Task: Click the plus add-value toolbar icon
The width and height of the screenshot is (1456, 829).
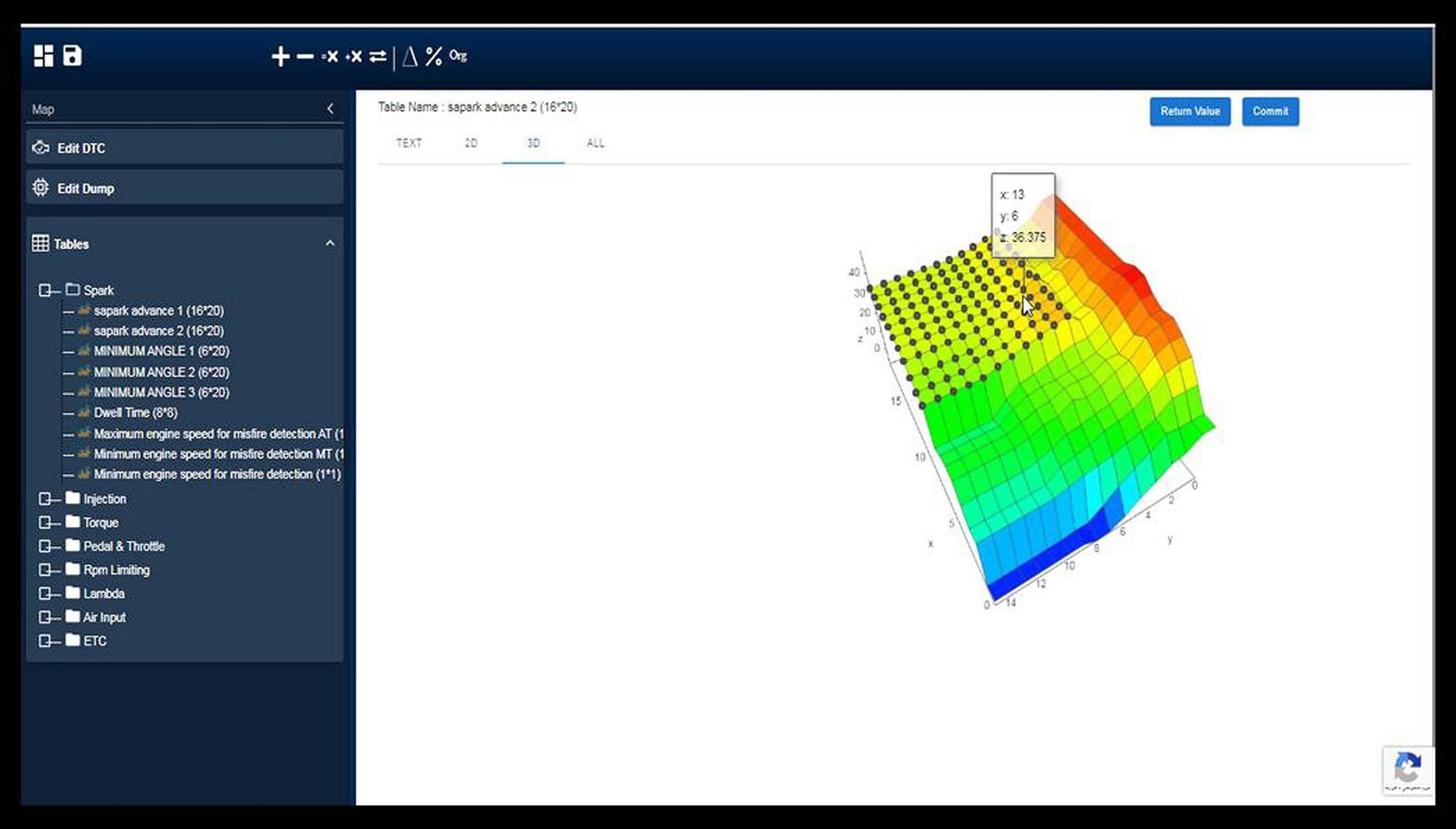Action: (x=280, y=57)
